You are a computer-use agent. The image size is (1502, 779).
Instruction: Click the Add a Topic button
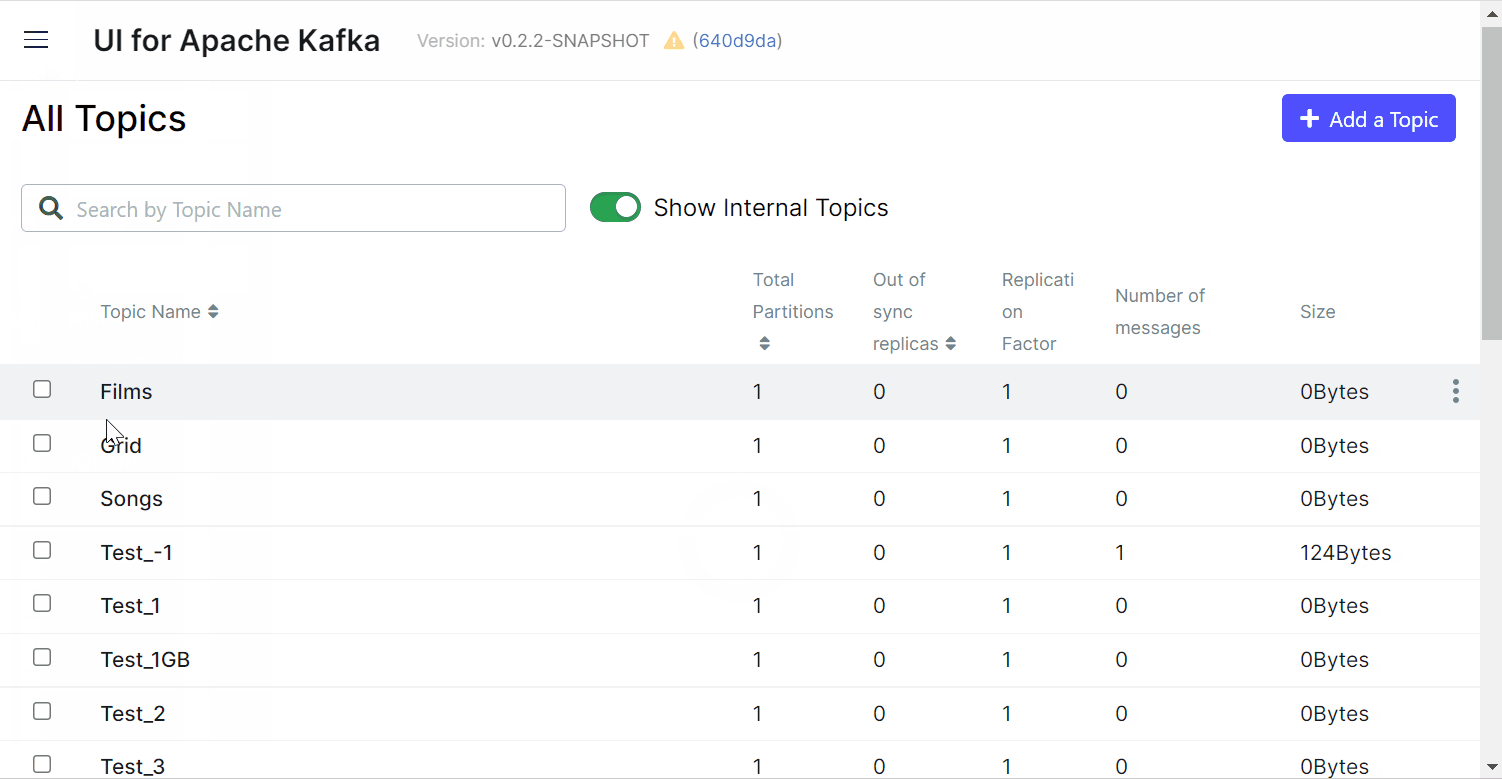(1368, 119)
